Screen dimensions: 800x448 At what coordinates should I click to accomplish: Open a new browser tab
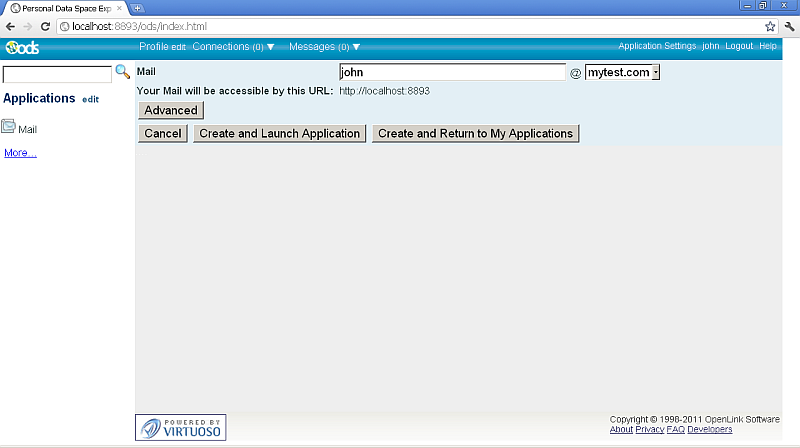pos(137,8)
